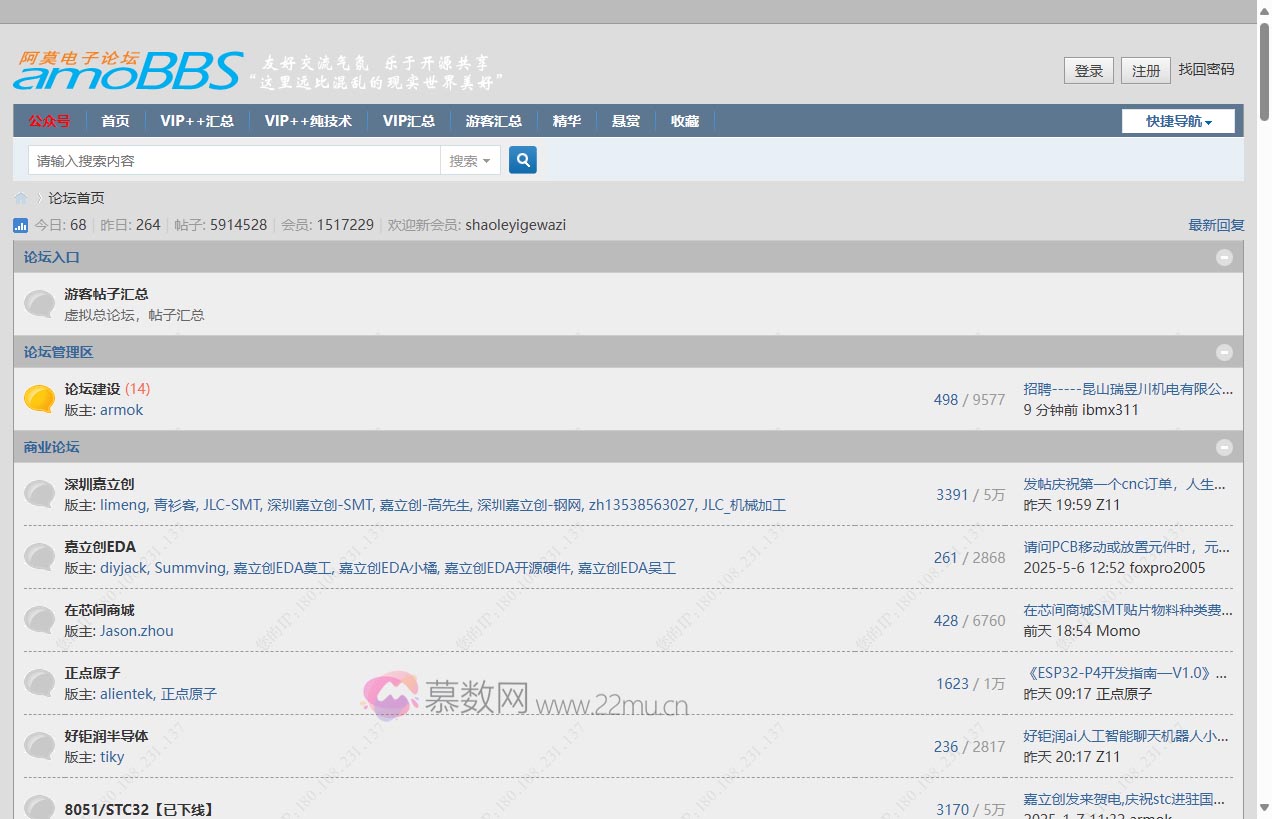
Task: Click the 深圳嘉立创 forum bubble icon
Action: [x=39, y=494]
